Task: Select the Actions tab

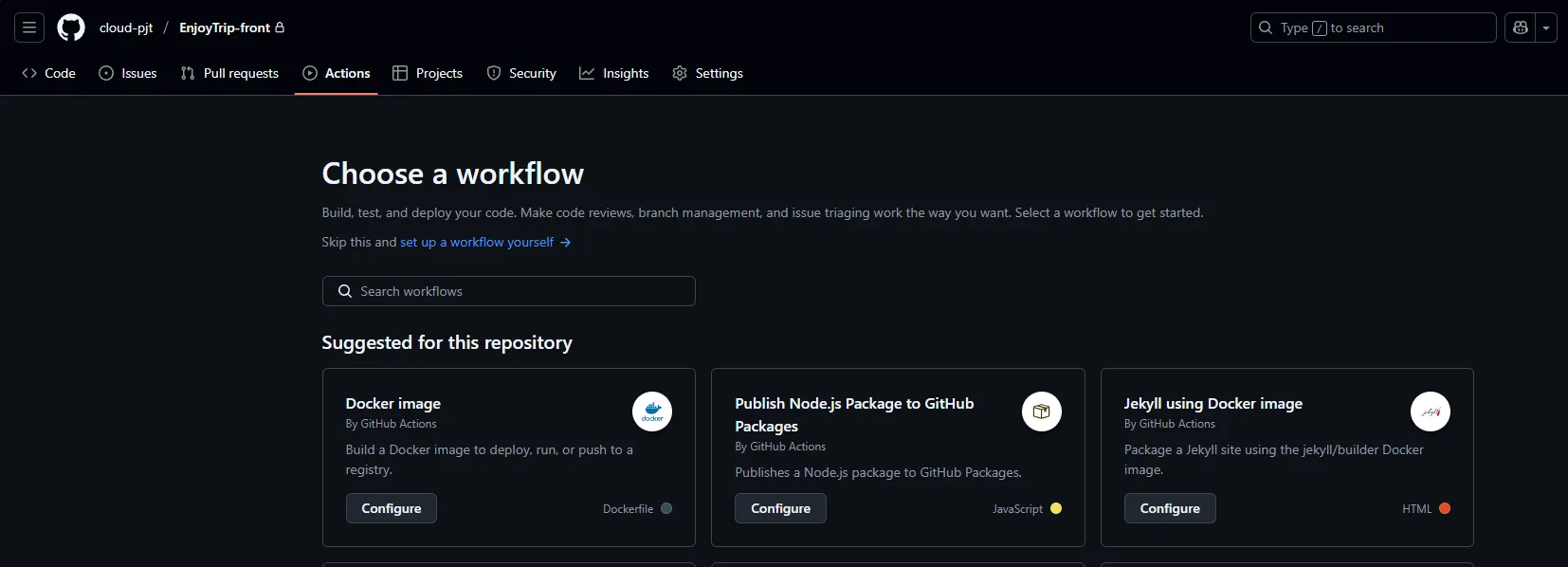Action: (337, 73)
